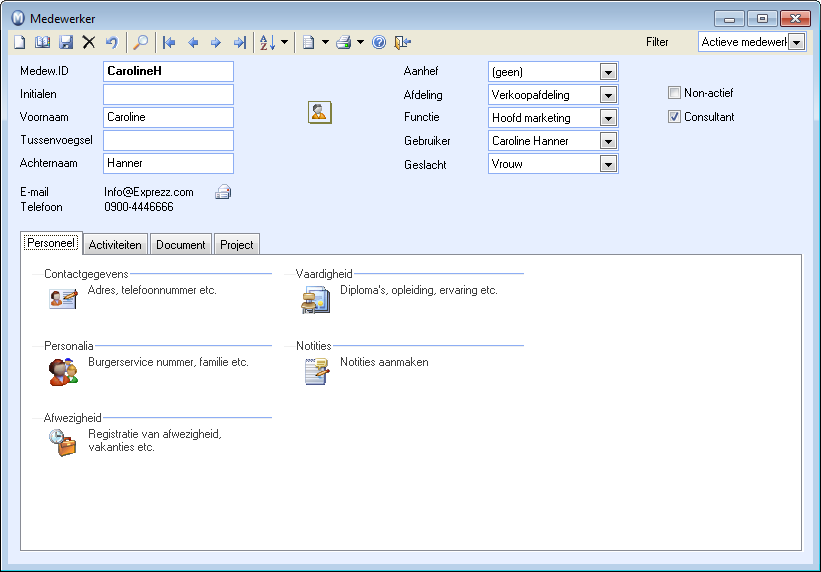
Task: Open the Functie dropdown list
Action: click(607, 118)
